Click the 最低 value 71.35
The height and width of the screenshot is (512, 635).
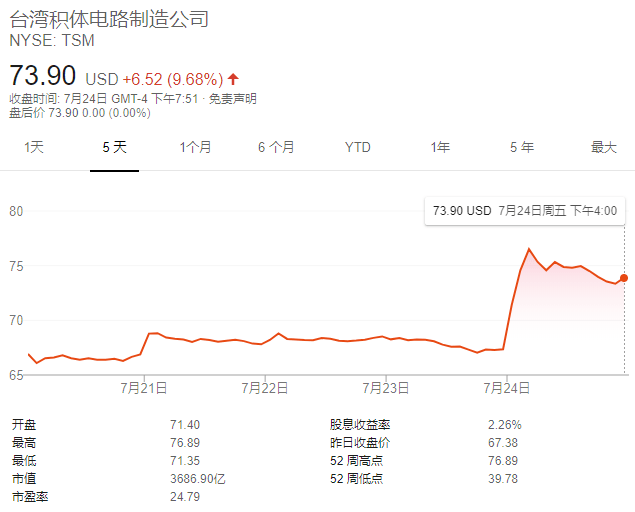[185, 461]
